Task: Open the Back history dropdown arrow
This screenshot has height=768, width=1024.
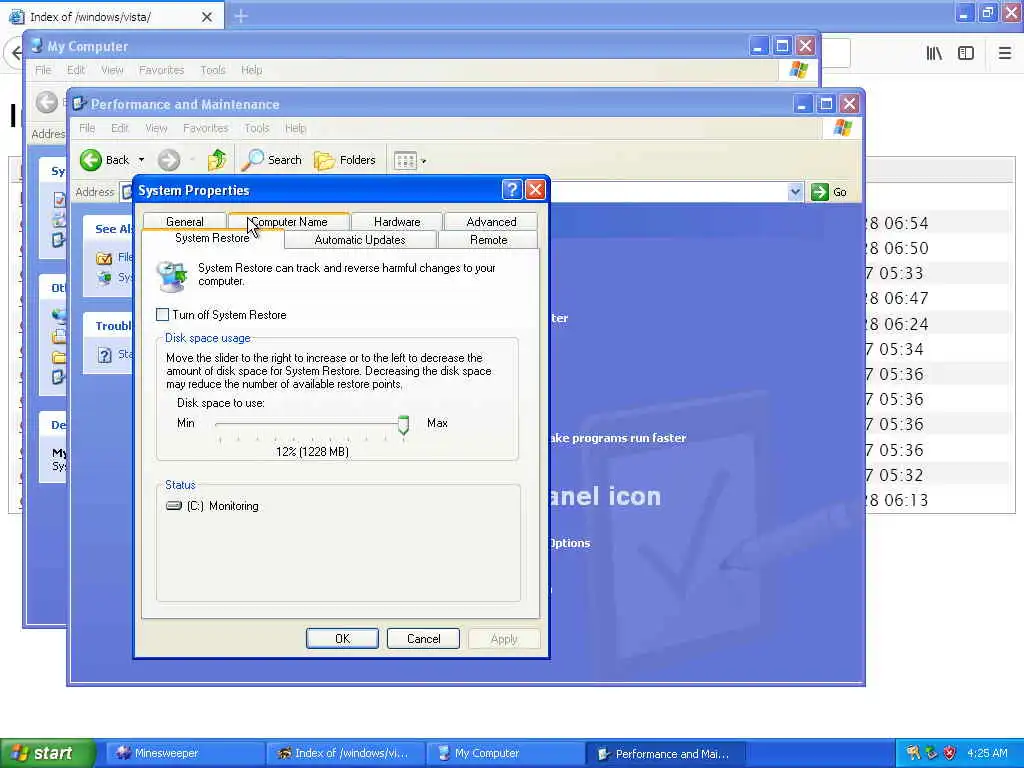Action: point(141,160)
